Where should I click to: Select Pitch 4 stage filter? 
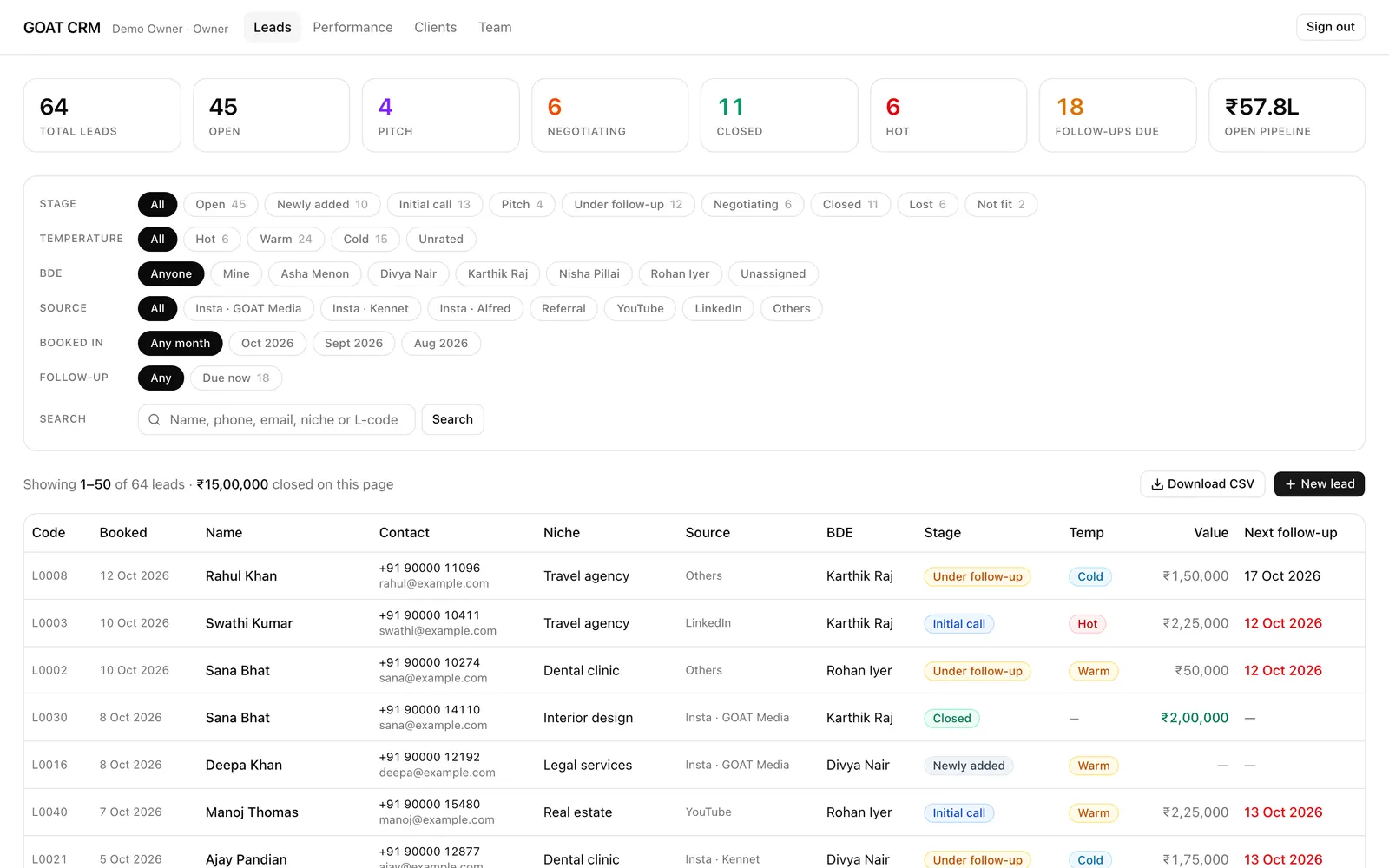[x=522, y=205]
